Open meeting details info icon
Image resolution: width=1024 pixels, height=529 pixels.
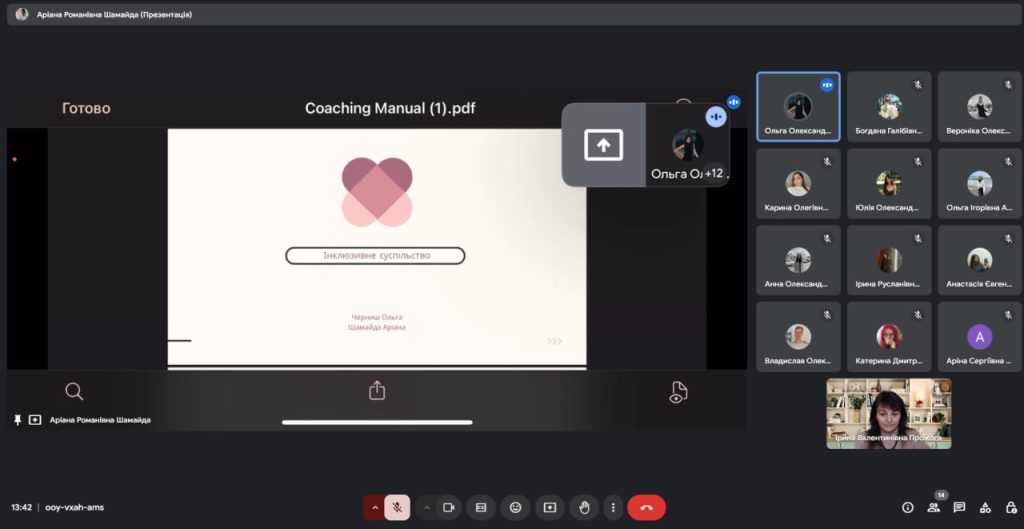pyautogui.click(x=908, y=507)
